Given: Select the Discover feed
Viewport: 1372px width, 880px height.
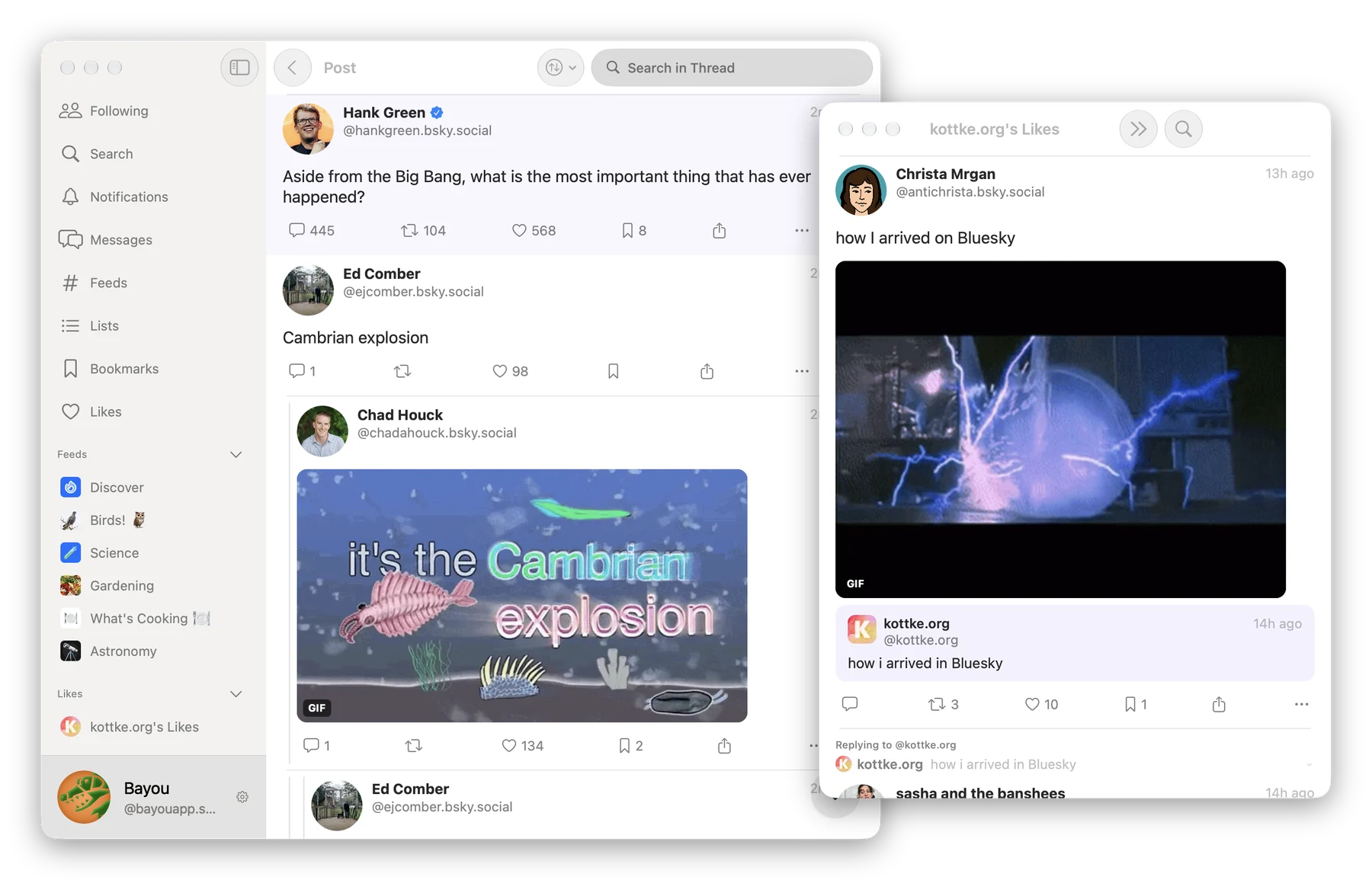Looking at the screenshot, I should click(102, 488).
